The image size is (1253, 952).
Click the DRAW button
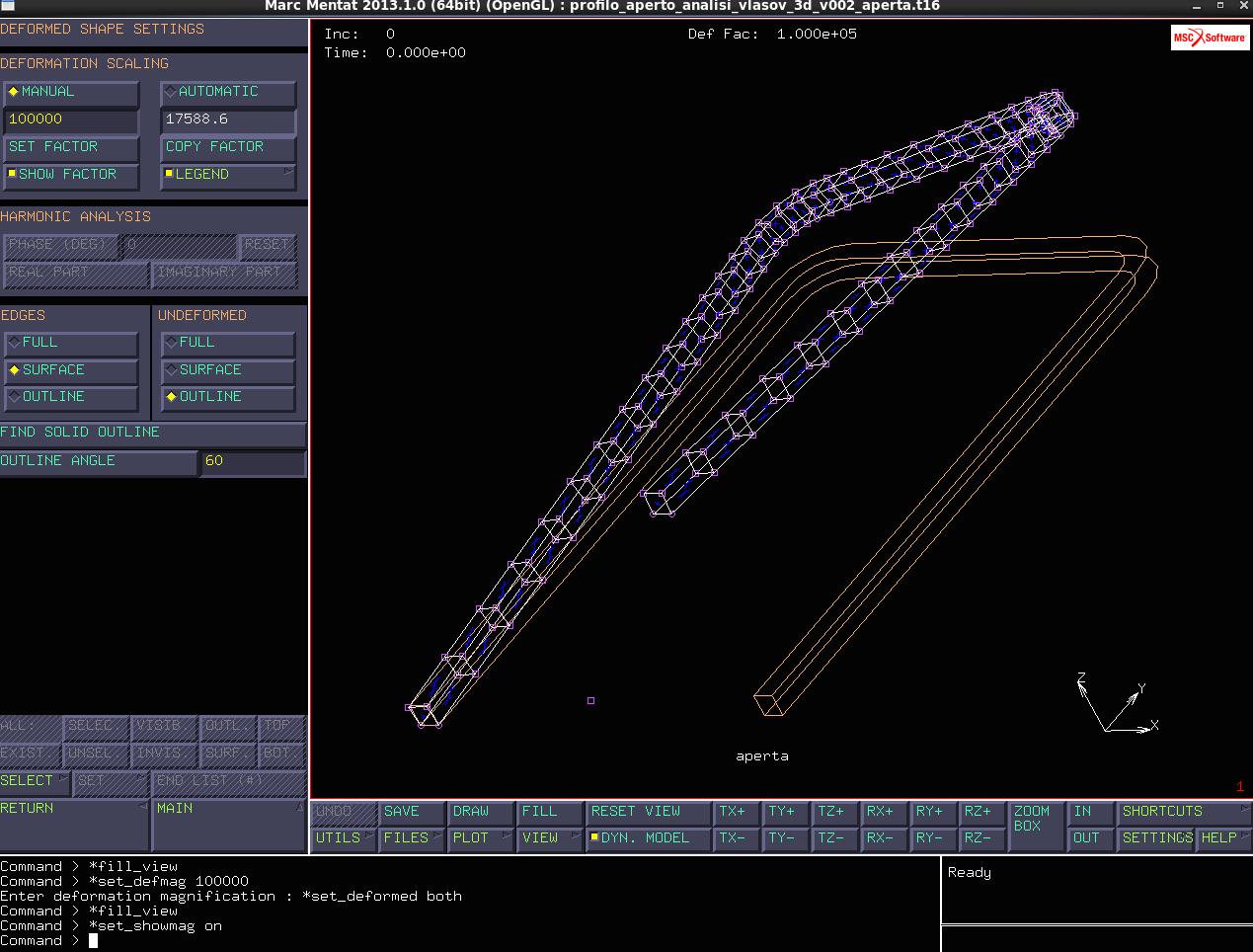(x=481, y=812)
